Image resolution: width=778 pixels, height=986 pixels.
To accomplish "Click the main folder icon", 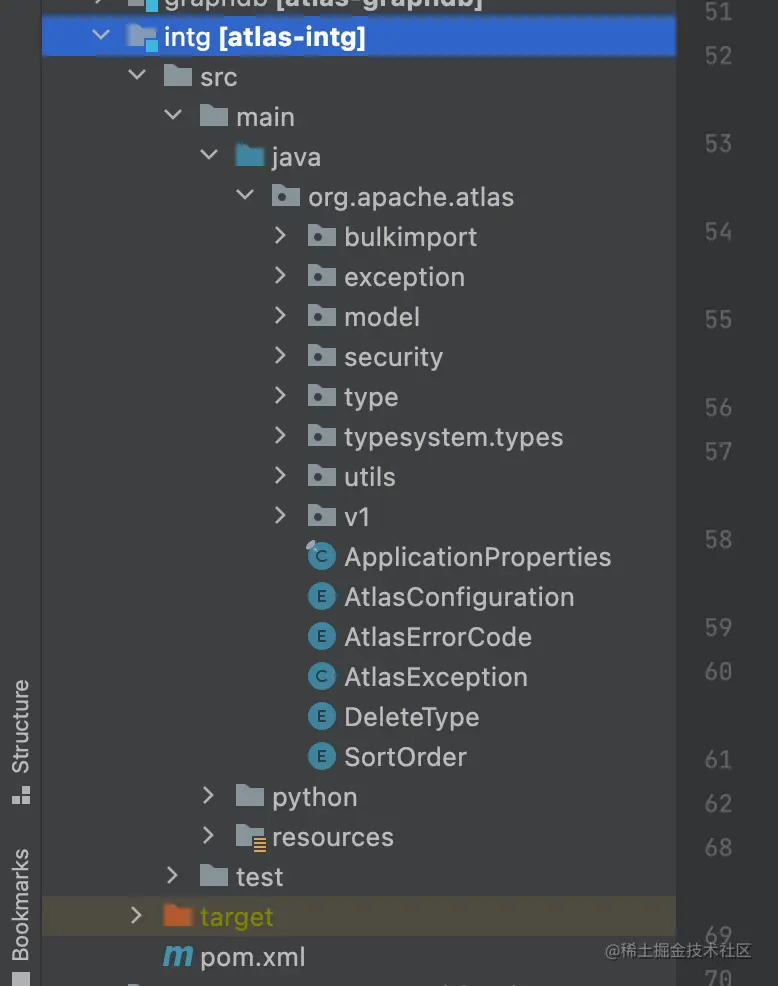I will pyautogui.click(x=214, y=116).
